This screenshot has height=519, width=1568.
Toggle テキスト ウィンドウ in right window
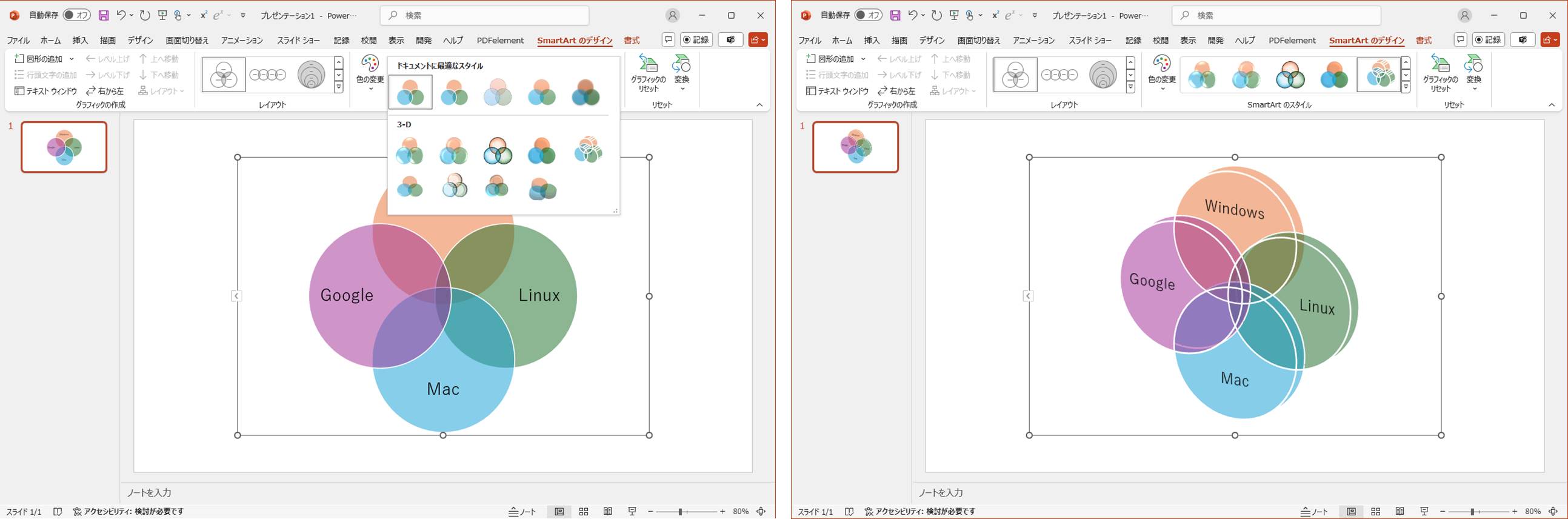[x=838, y=91]
